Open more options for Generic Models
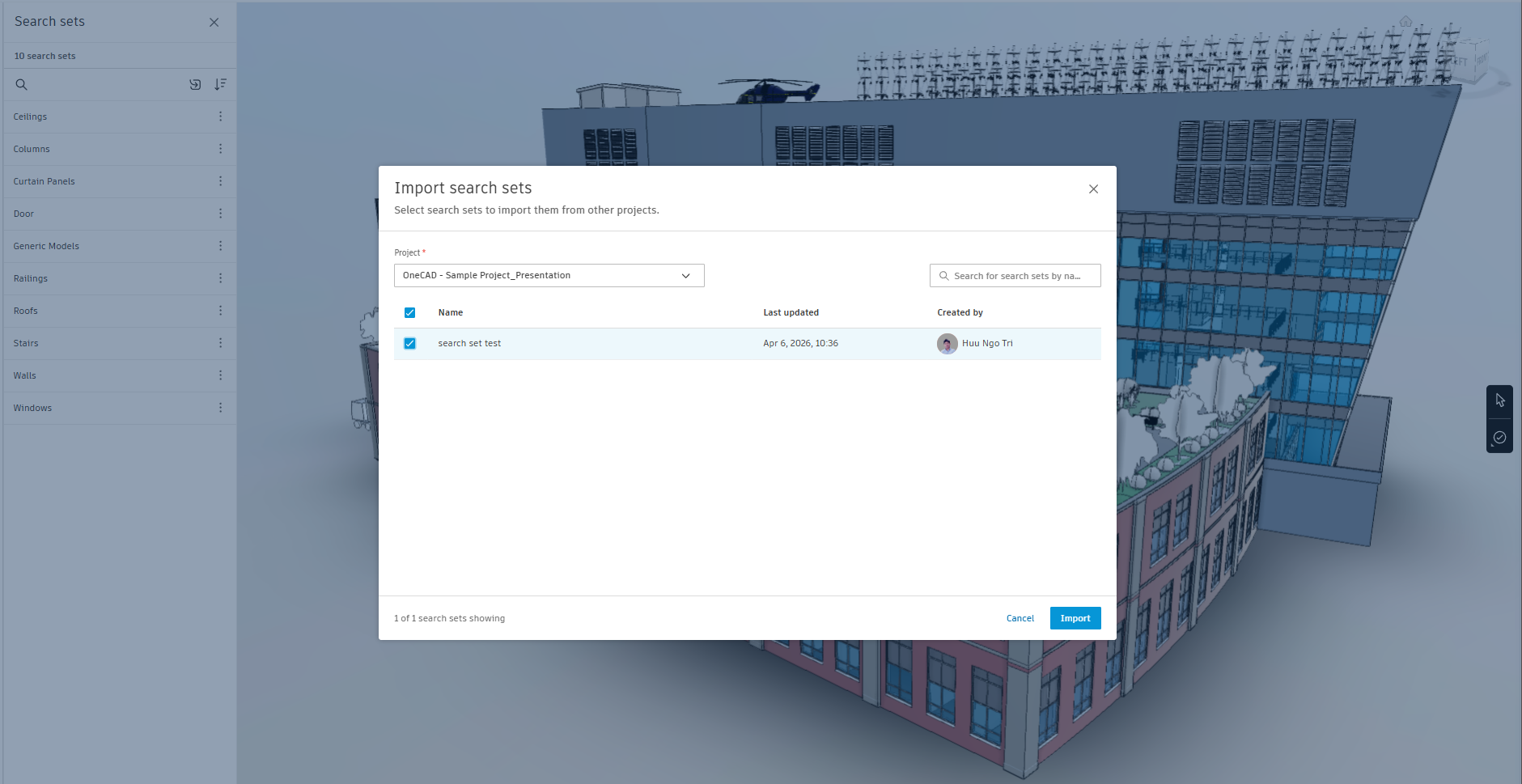 point(220,246)
